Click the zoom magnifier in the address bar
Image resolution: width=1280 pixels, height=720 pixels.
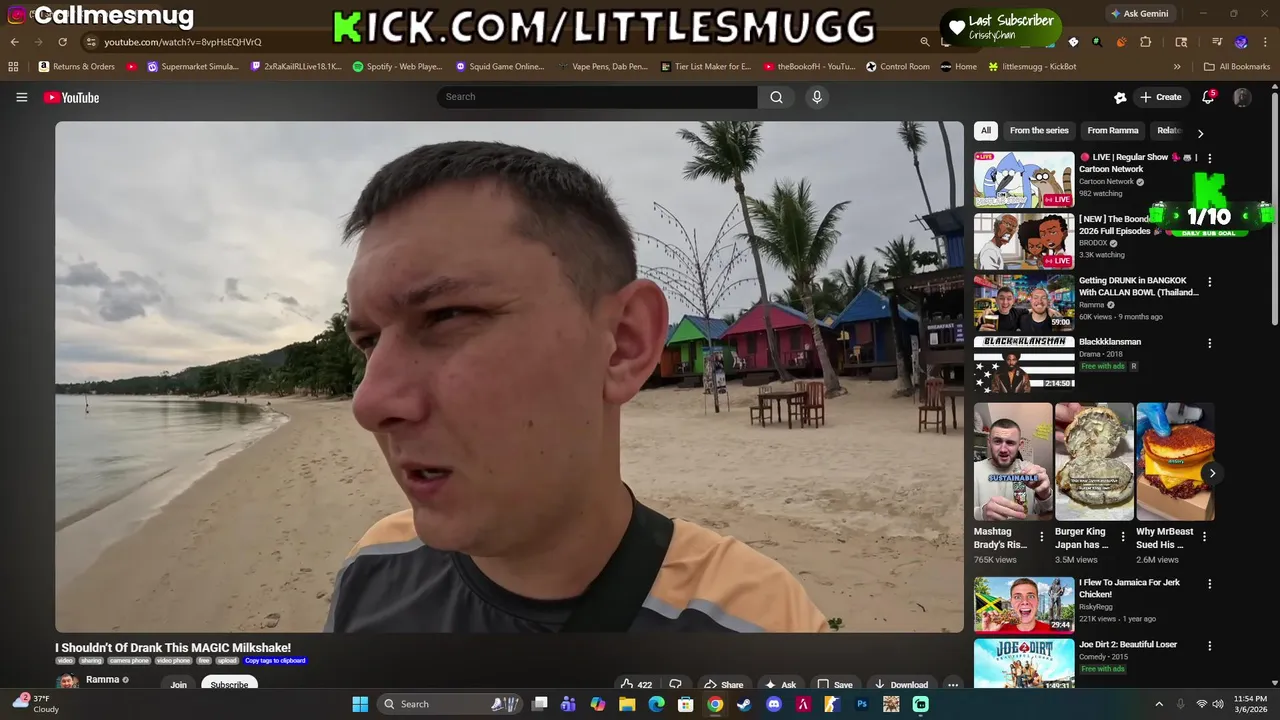[925, 42]
